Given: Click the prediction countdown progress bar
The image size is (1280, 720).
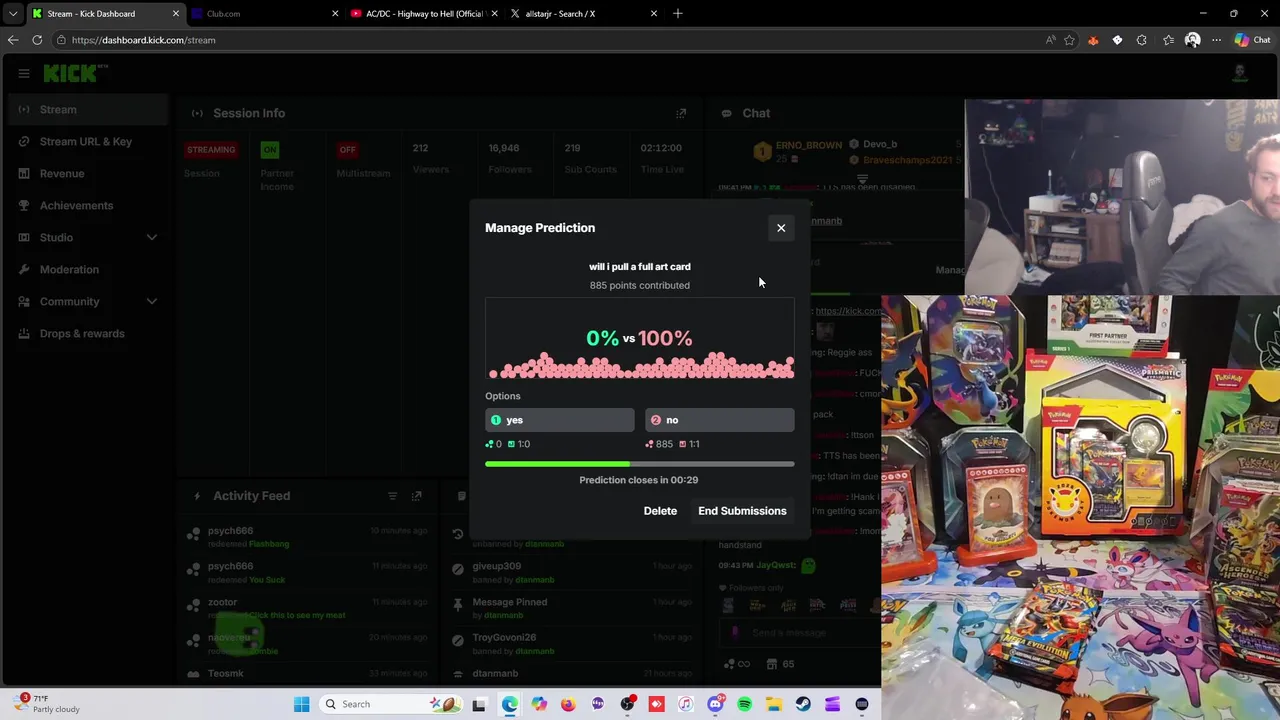Looking at the screenshot, I should click(x=640, y=464).
